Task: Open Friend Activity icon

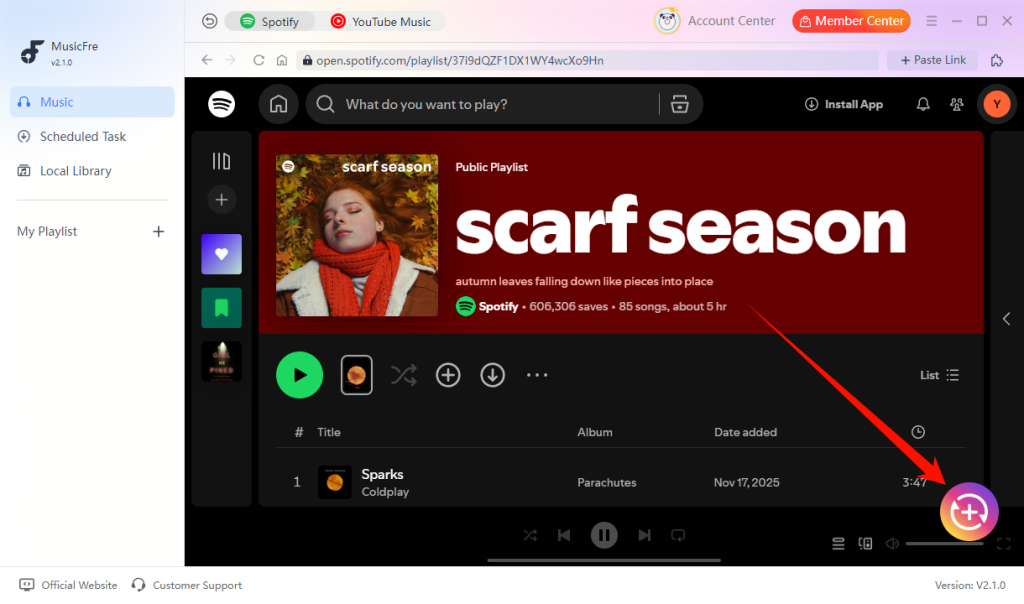Action: point(957,104)
